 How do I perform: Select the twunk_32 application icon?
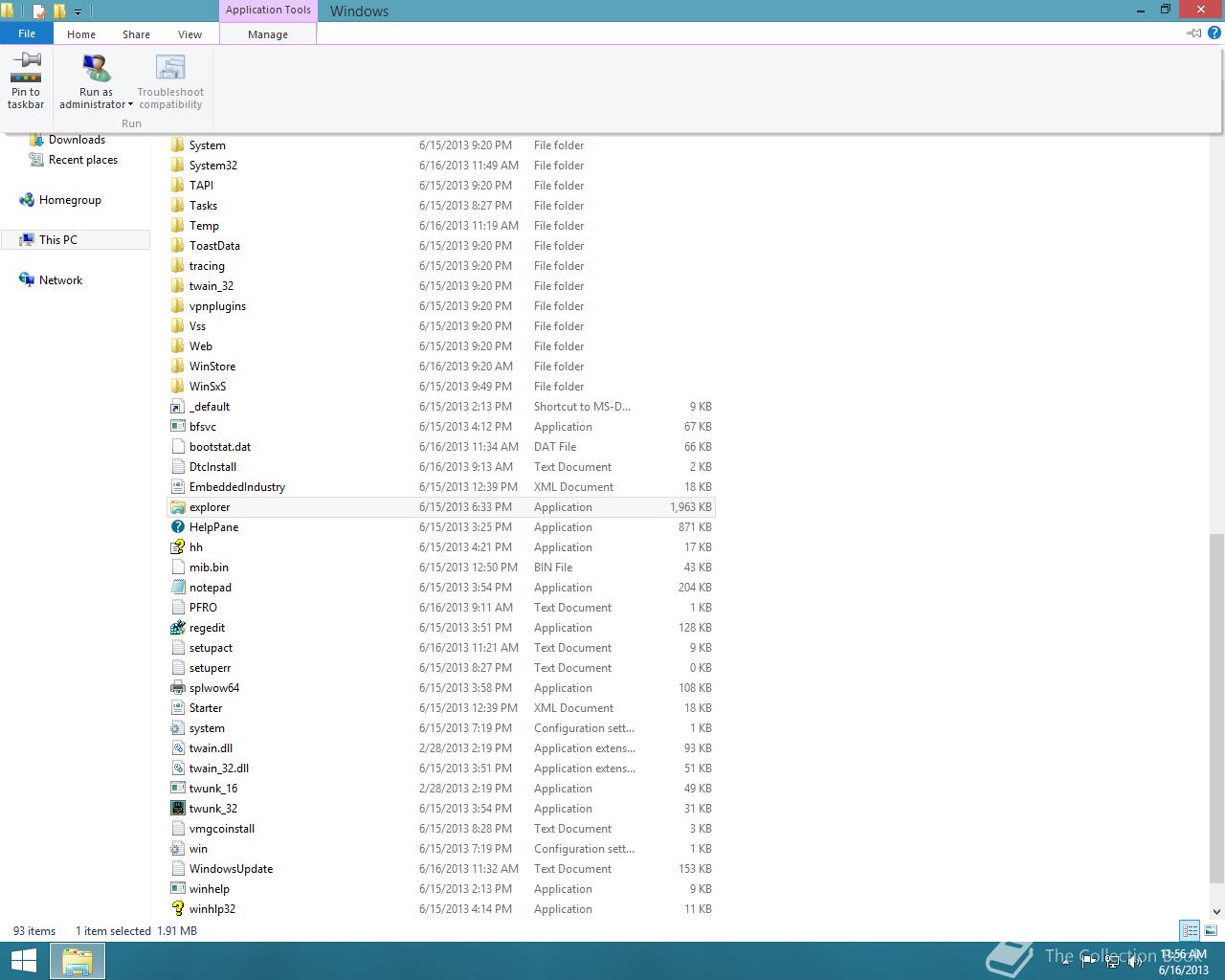click(x=177, y=809)
